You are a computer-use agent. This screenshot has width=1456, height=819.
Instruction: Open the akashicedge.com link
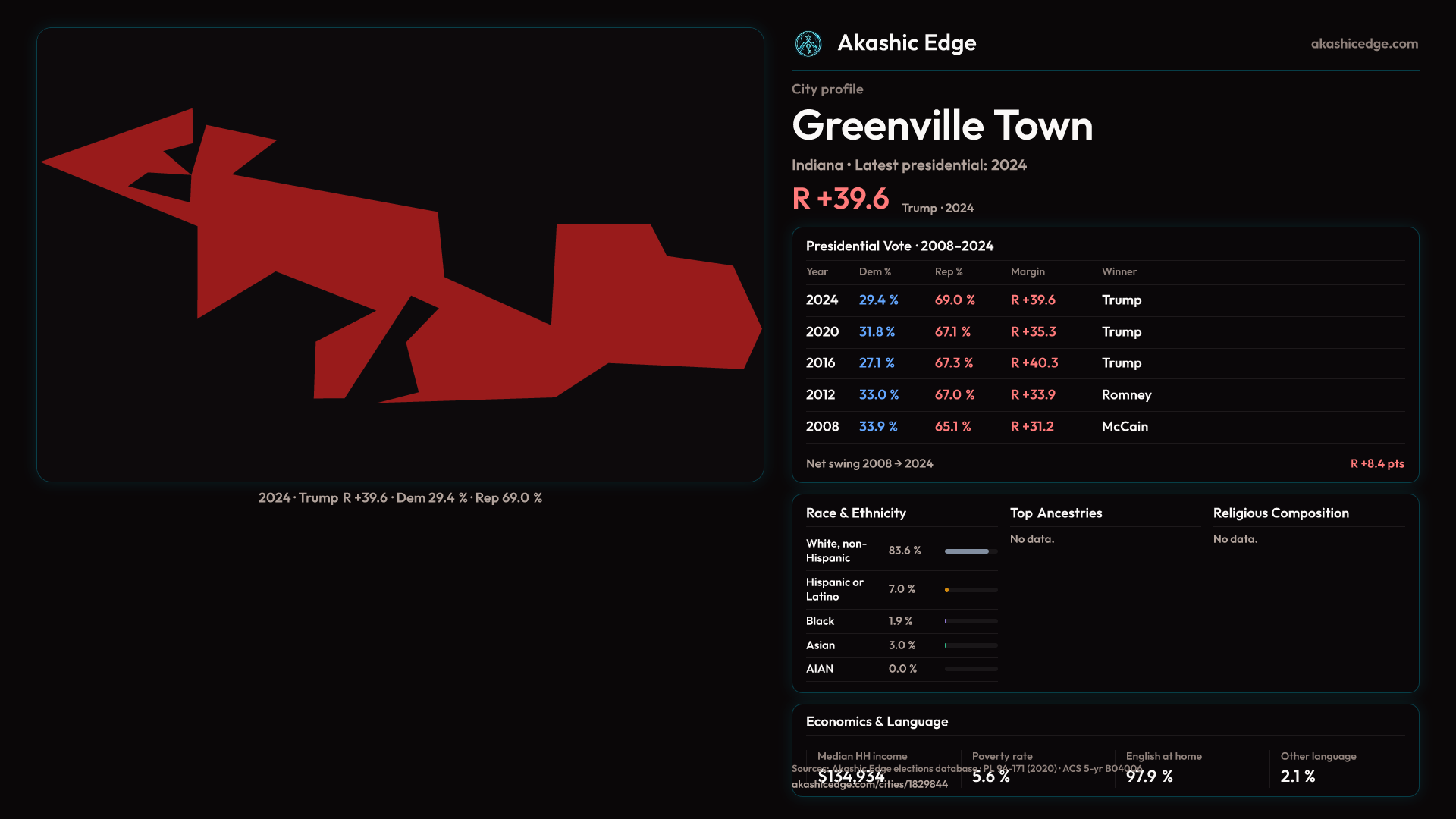tap(1363, 44)
